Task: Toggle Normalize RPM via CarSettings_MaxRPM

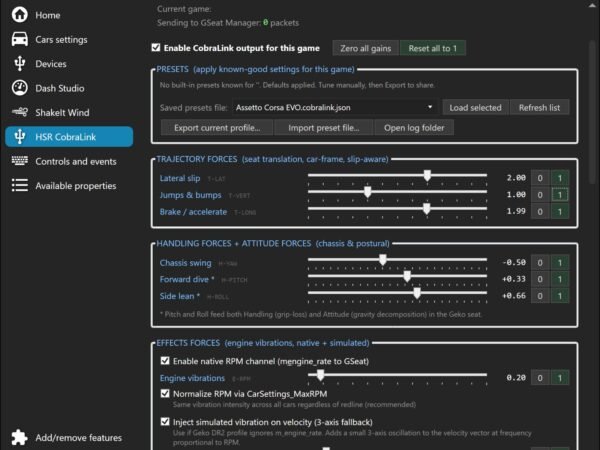Action: tap(165, 393)
